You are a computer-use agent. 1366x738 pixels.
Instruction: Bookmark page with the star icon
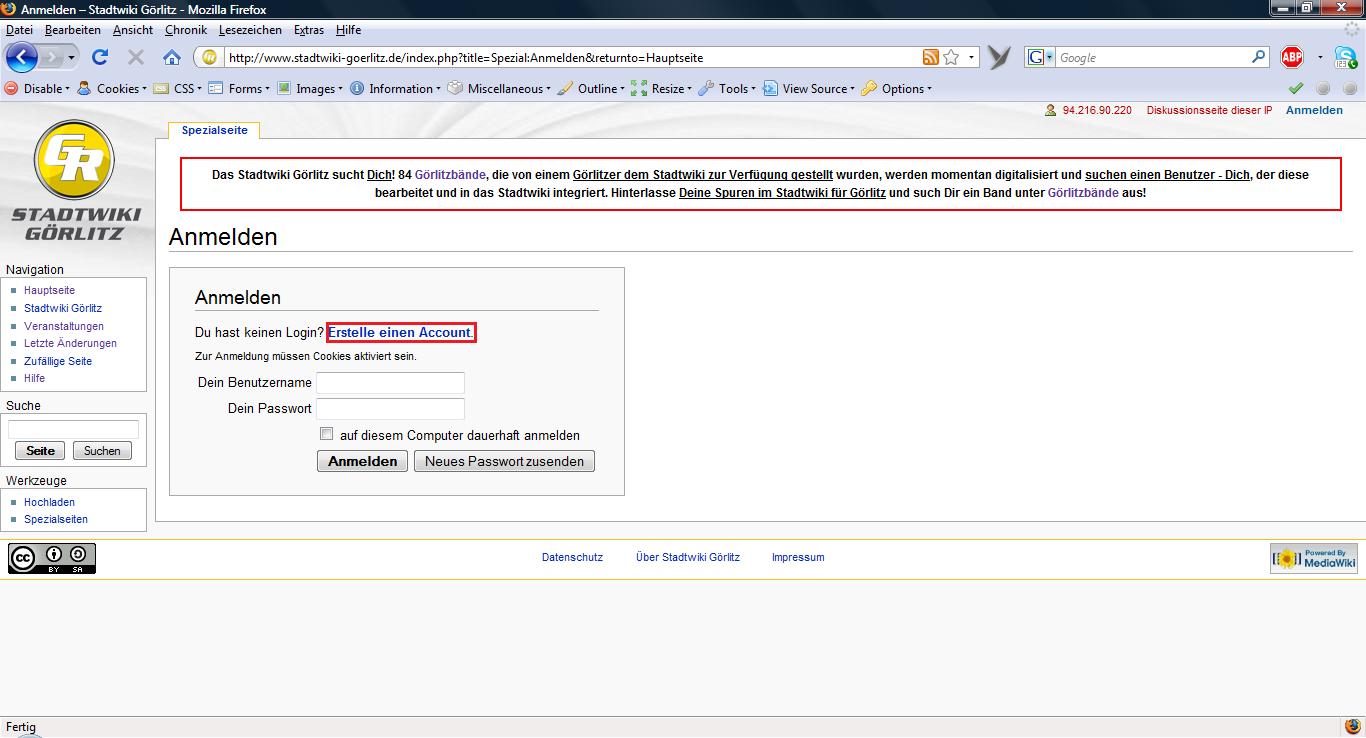[x=951, y=58]
